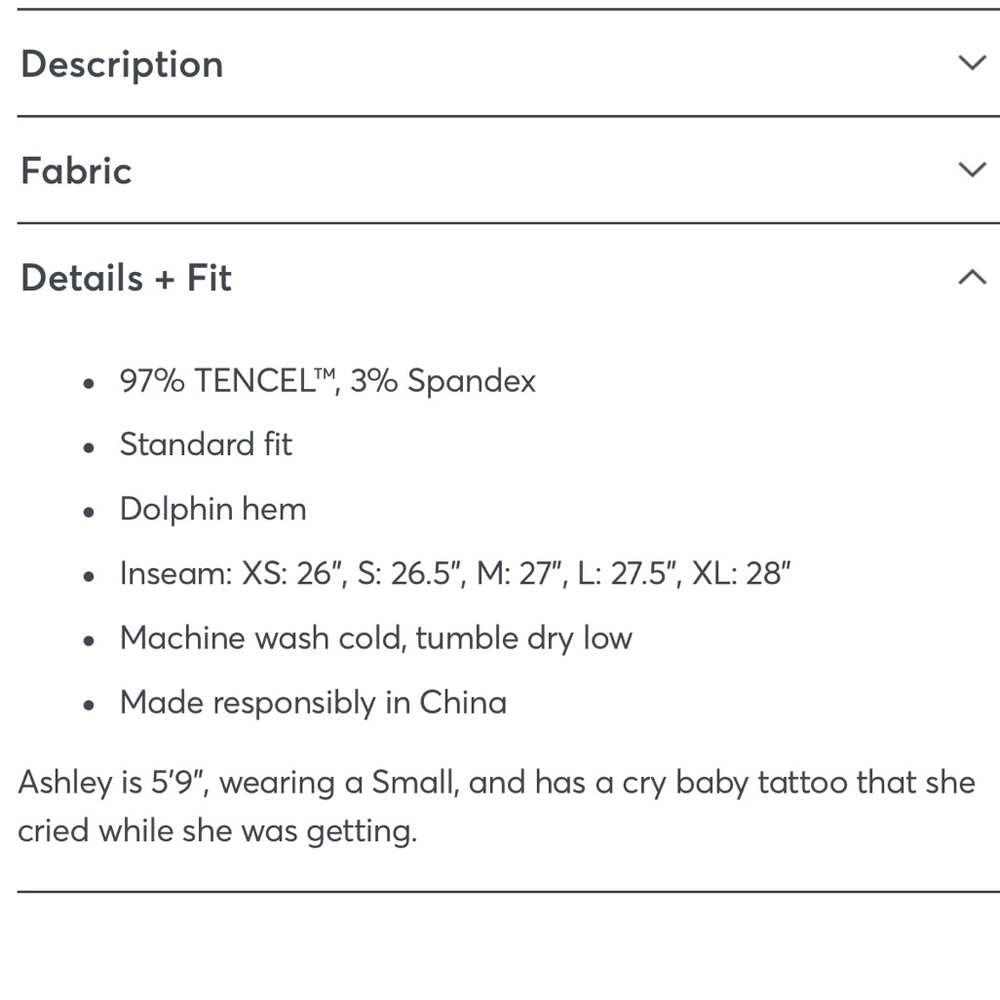Expand the Description section chevron
The height and width of the screenshot is (1000, 1000).
click(x=972, y=62)
